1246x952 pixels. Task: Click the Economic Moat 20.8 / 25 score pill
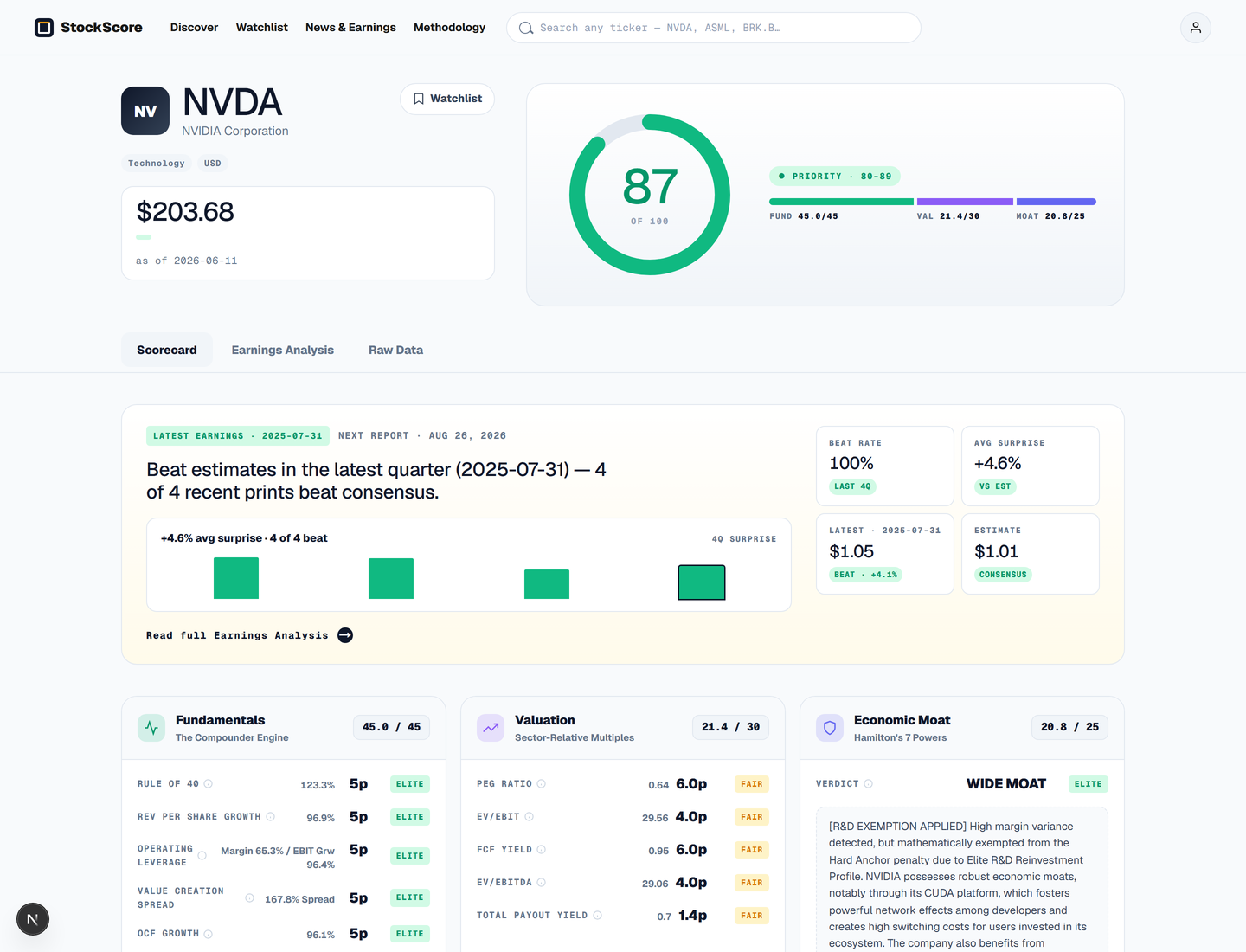point(1070,727)
